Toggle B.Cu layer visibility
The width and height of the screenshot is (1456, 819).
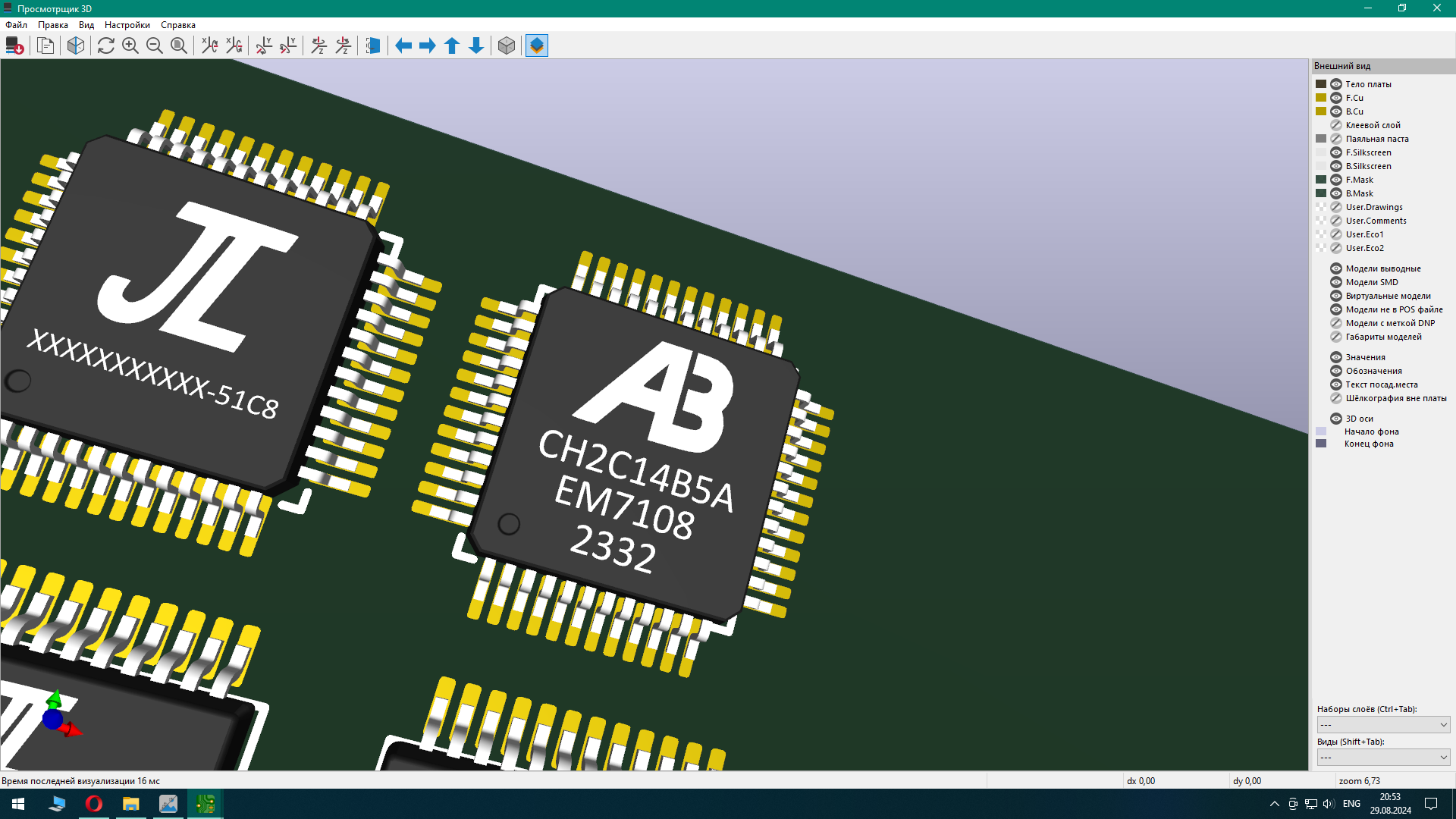point(1336,111)
